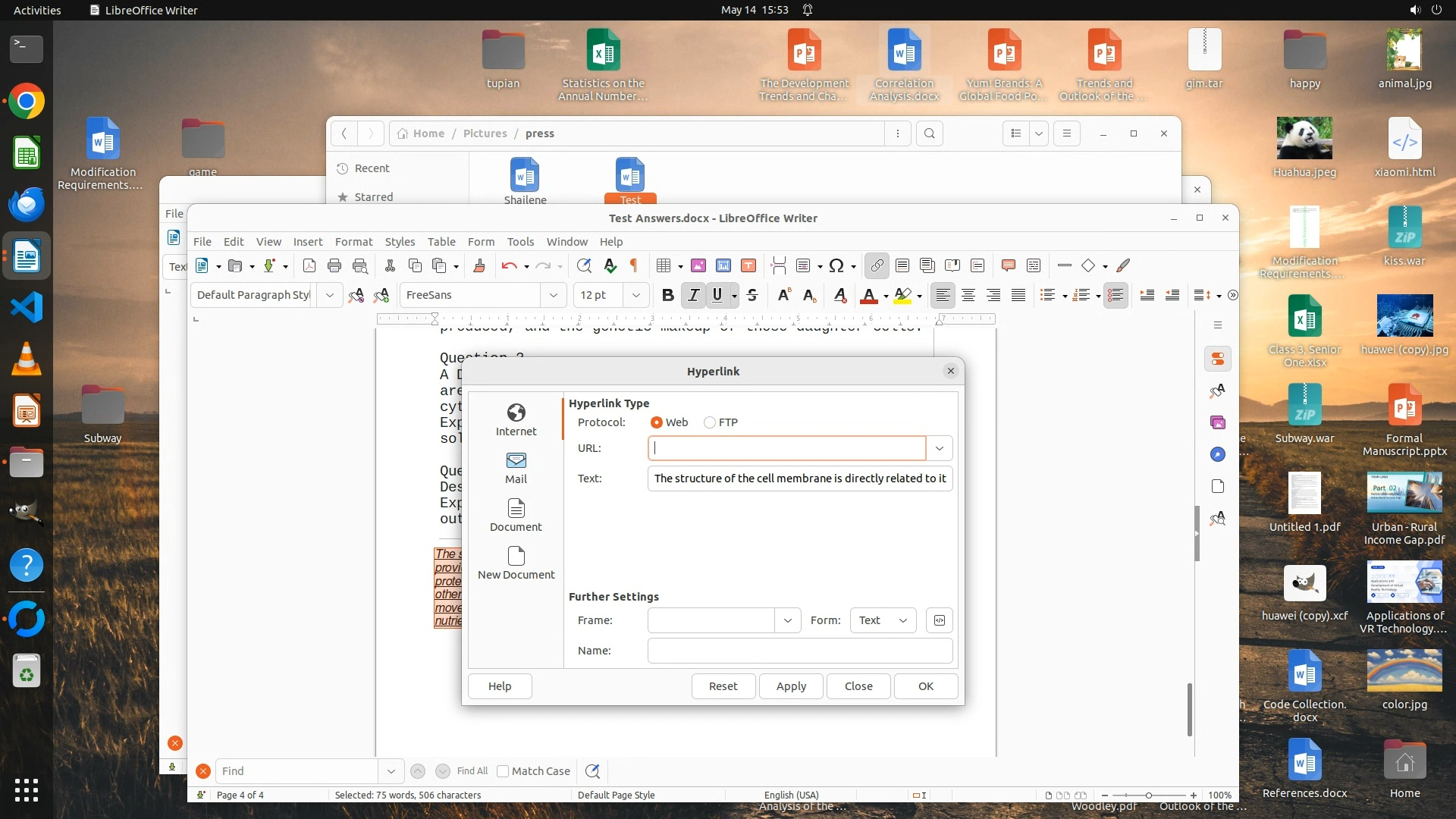Open the Tools menu

(520, 242)
